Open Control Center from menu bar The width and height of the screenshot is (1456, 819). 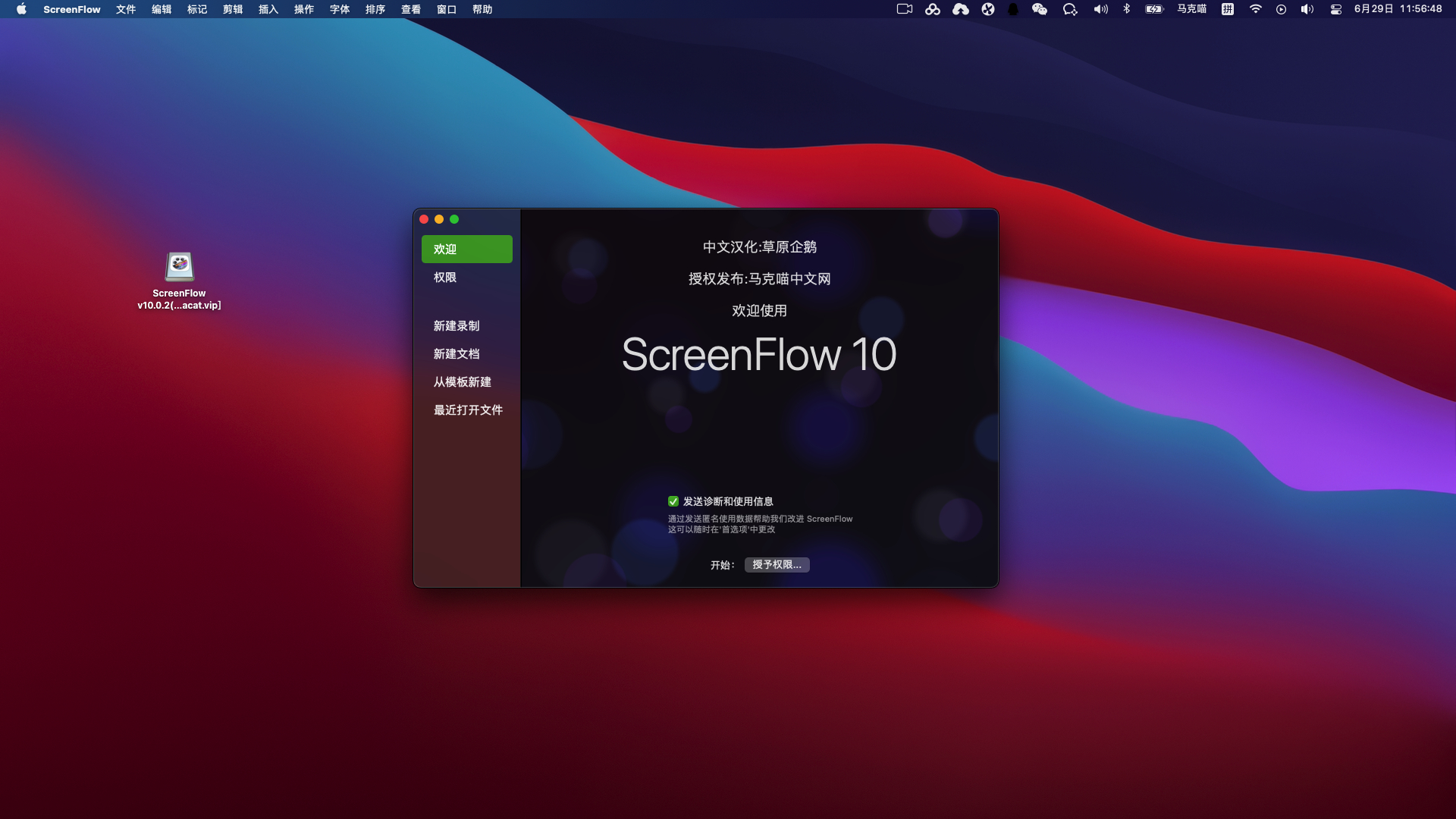(1336, 9)
